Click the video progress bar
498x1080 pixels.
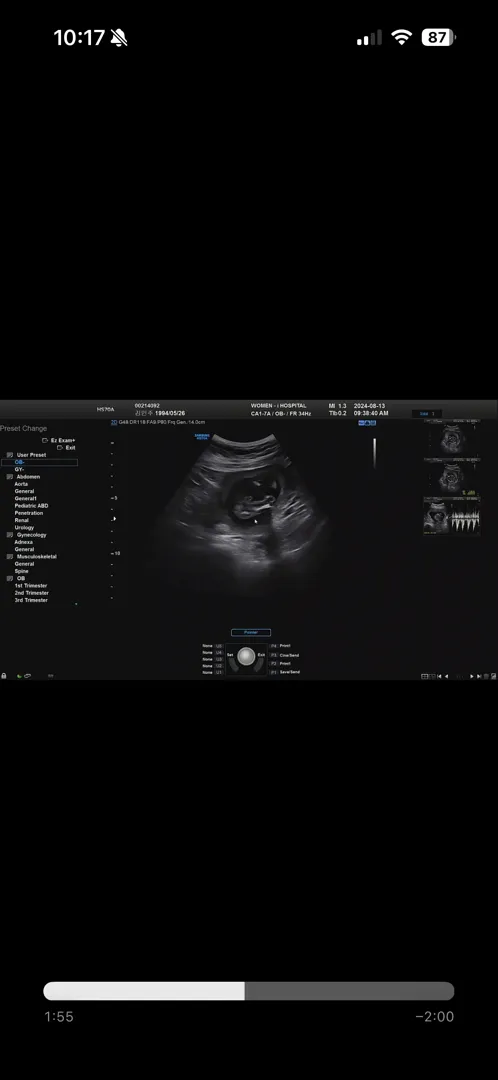click(249, 991)
